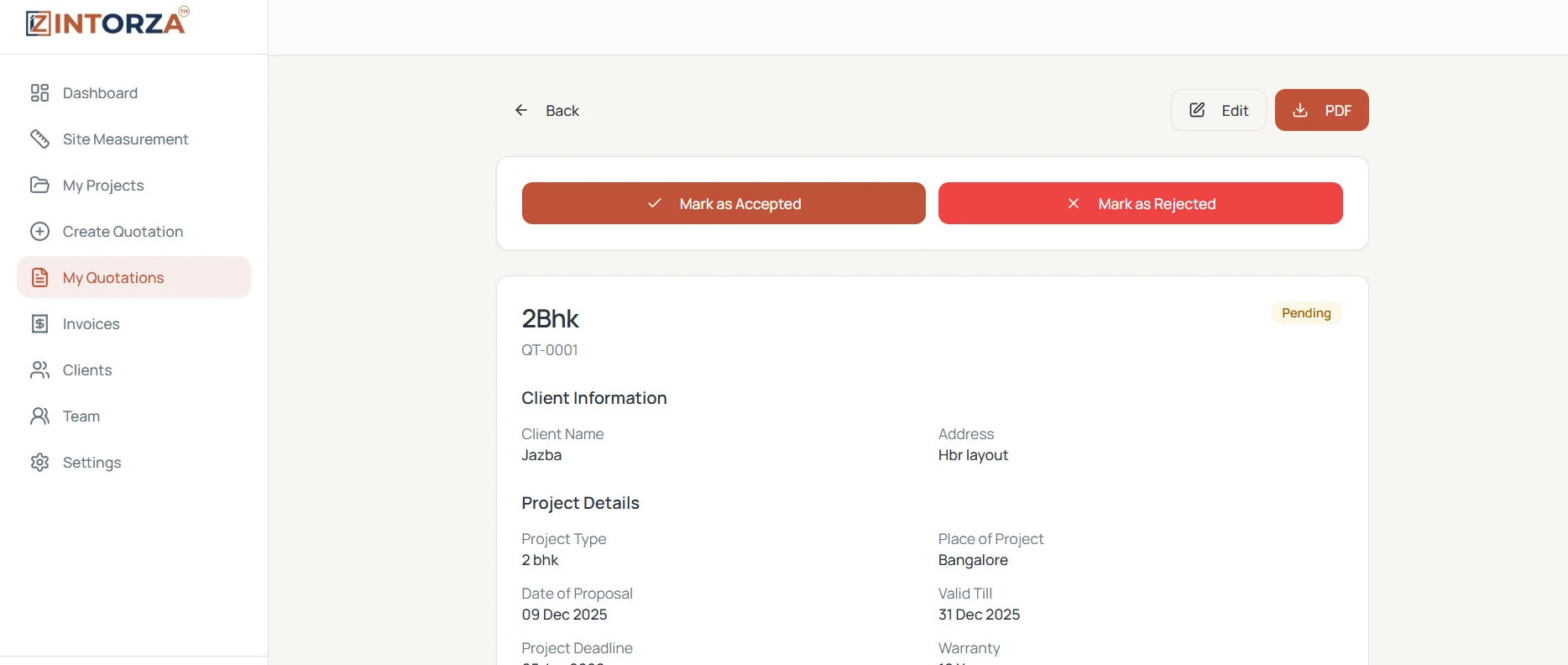Viewport: 1568px width, 665px height.
Task: Click the Dashboard grid icon
Action: click(39, 92)
